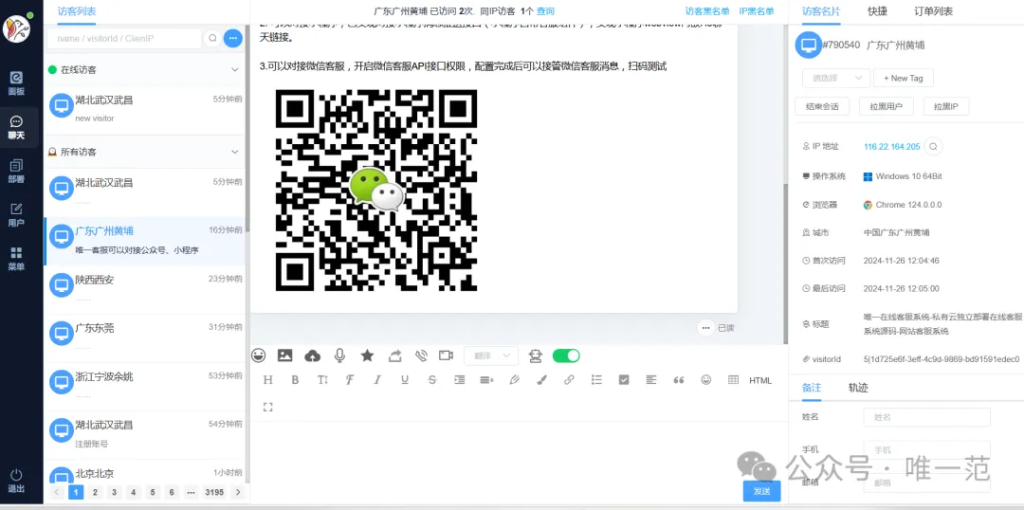Click the font size T icon
Image resolution: width=1024 pixels, height=510 pixels.
323,380
